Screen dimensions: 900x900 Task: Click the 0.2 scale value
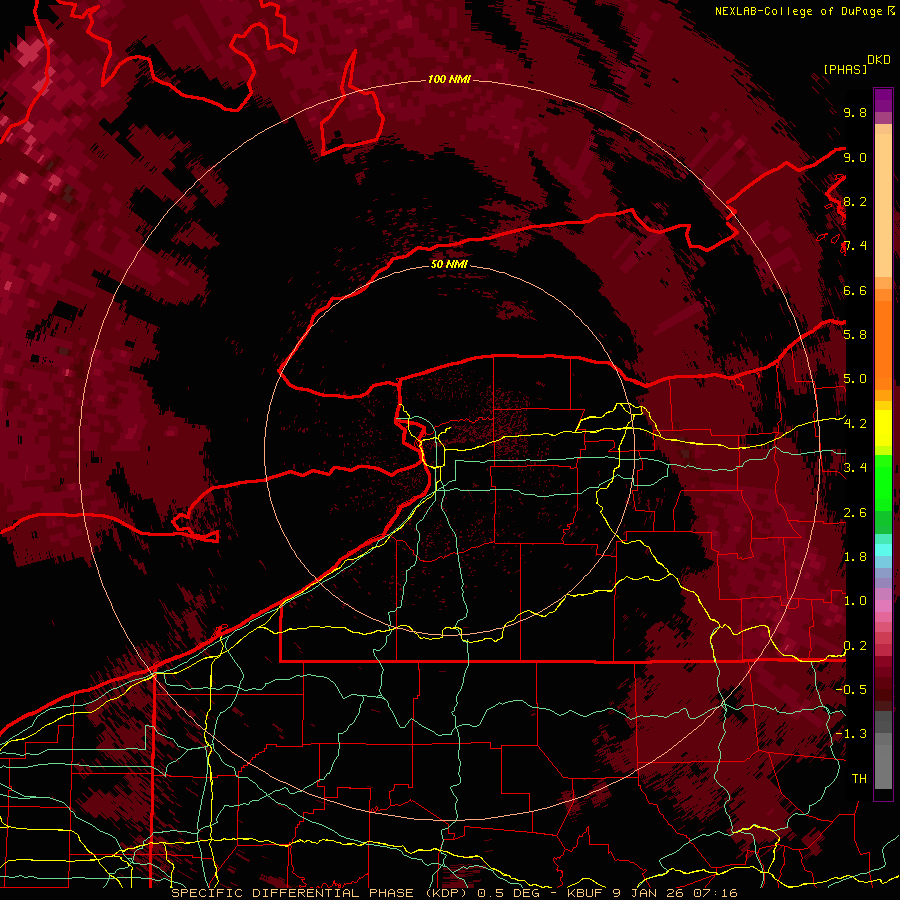point(855,646)
